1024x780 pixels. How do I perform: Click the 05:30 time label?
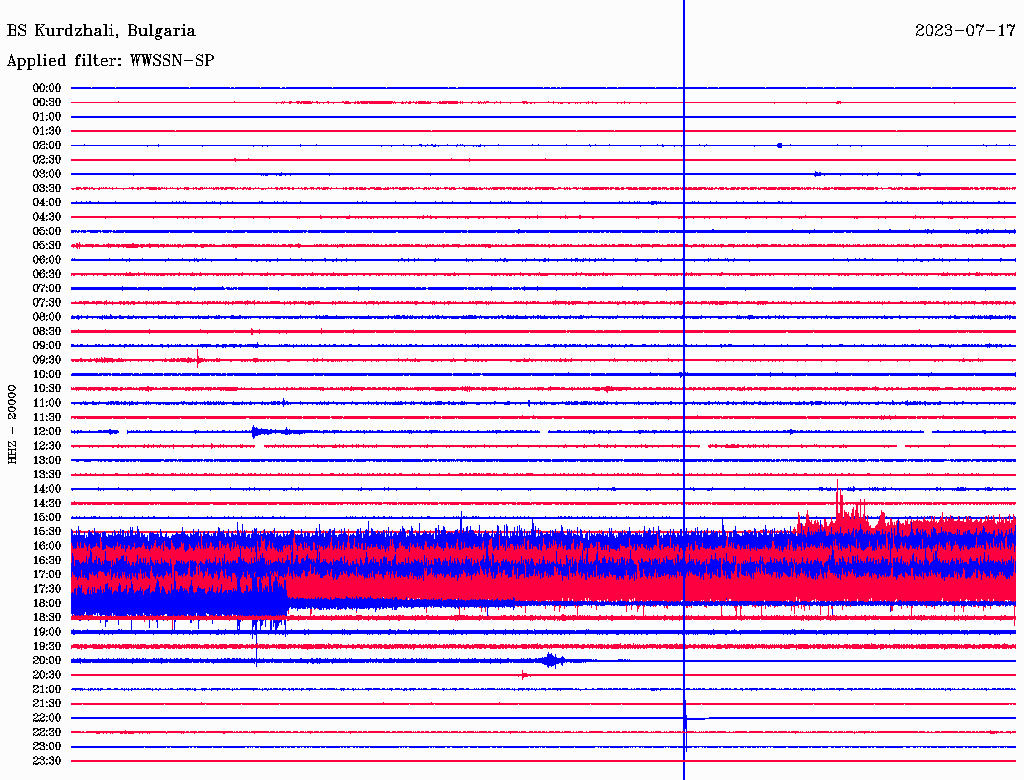pos(47,246)
